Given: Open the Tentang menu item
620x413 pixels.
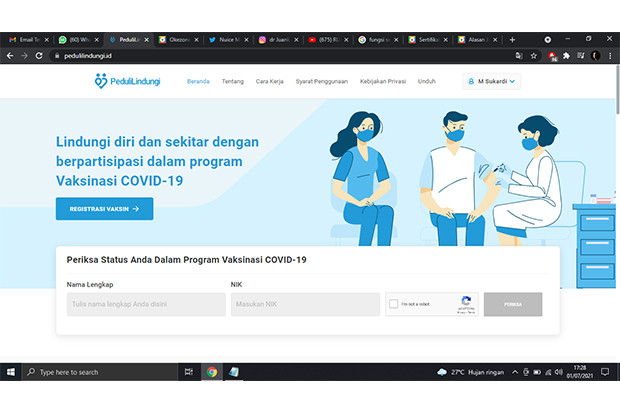Looking at the screenshot, I should 232,81.
